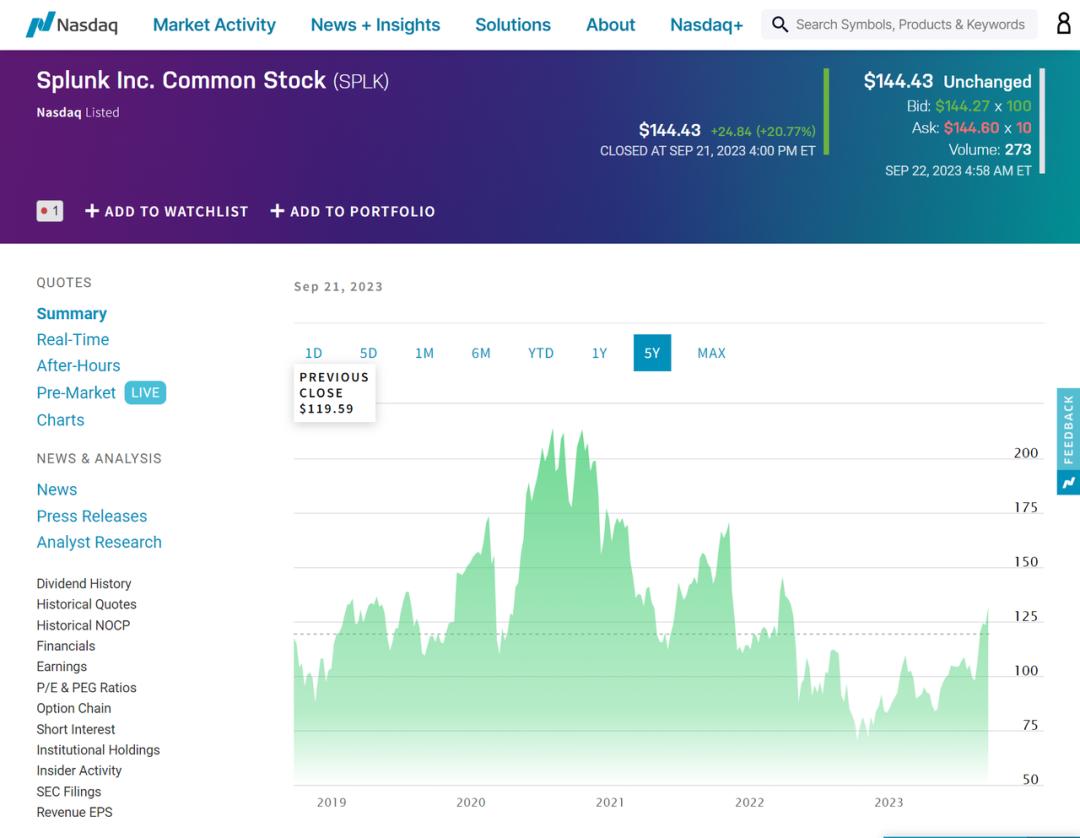Open the Earnings page
1080x838 pixels.
point(62,667)
